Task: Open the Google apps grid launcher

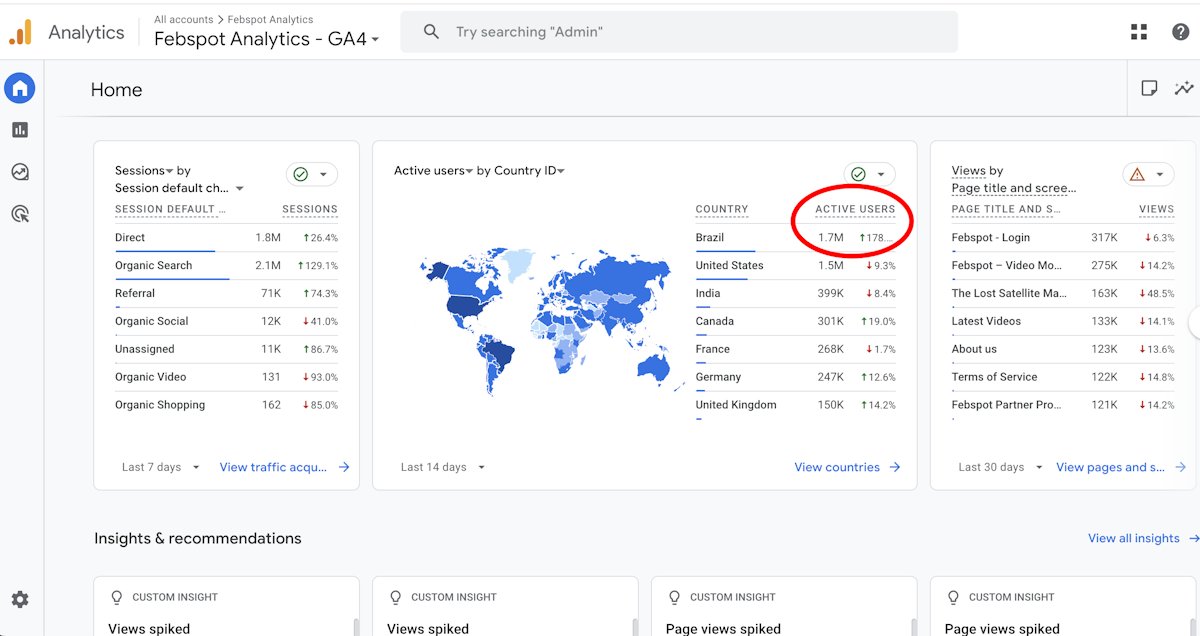Action: 1139,31
